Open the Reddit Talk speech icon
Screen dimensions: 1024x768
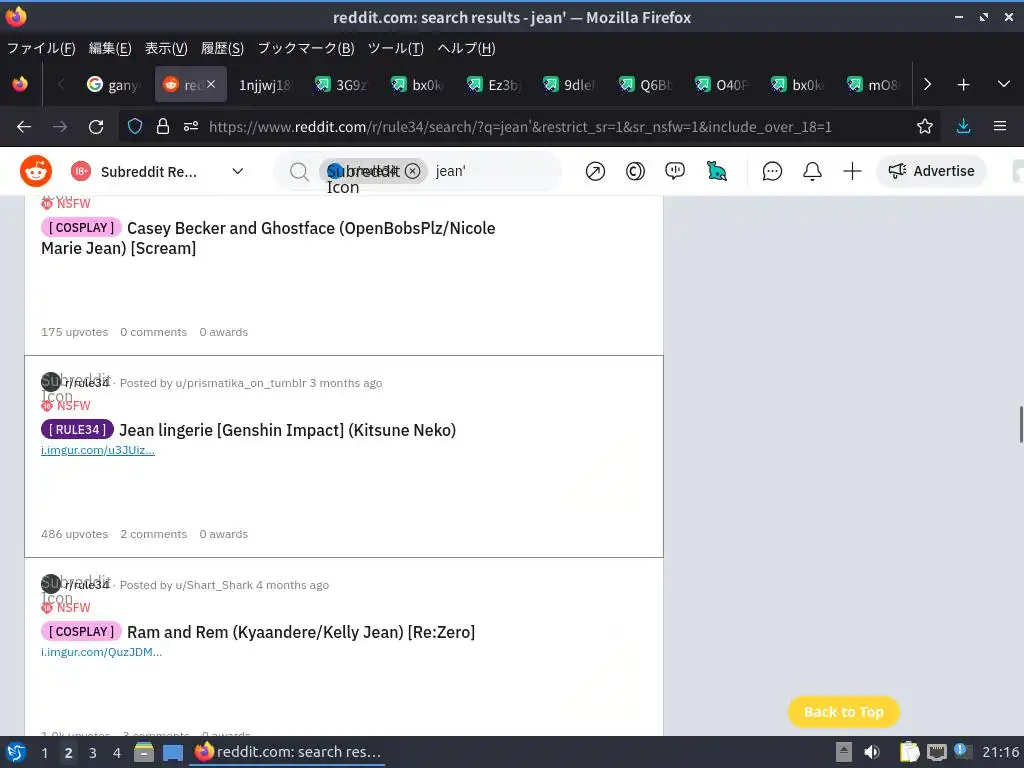pos(675,171)
